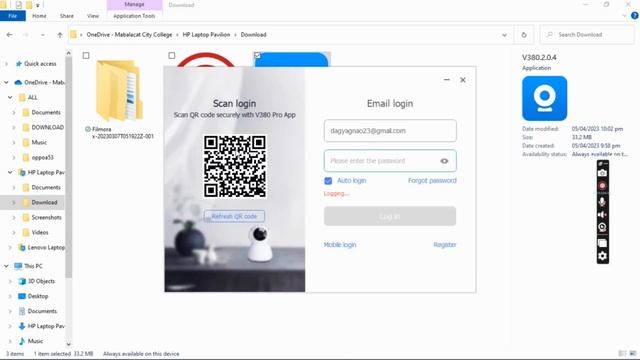
Task: Switch to large icons view in status bar
Action: point(633,353)
